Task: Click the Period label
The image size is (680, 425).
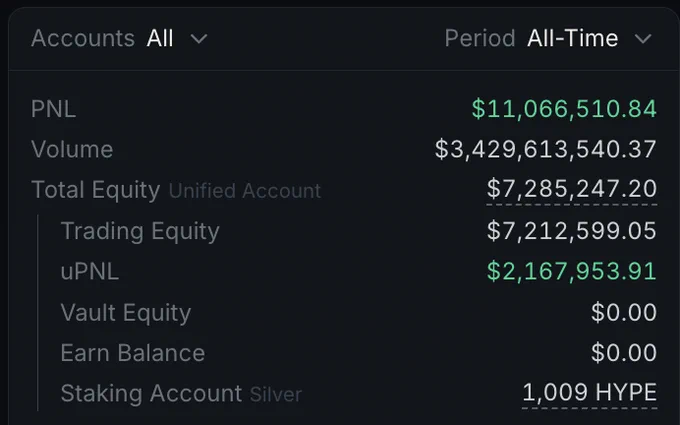Action: [480, 39]
